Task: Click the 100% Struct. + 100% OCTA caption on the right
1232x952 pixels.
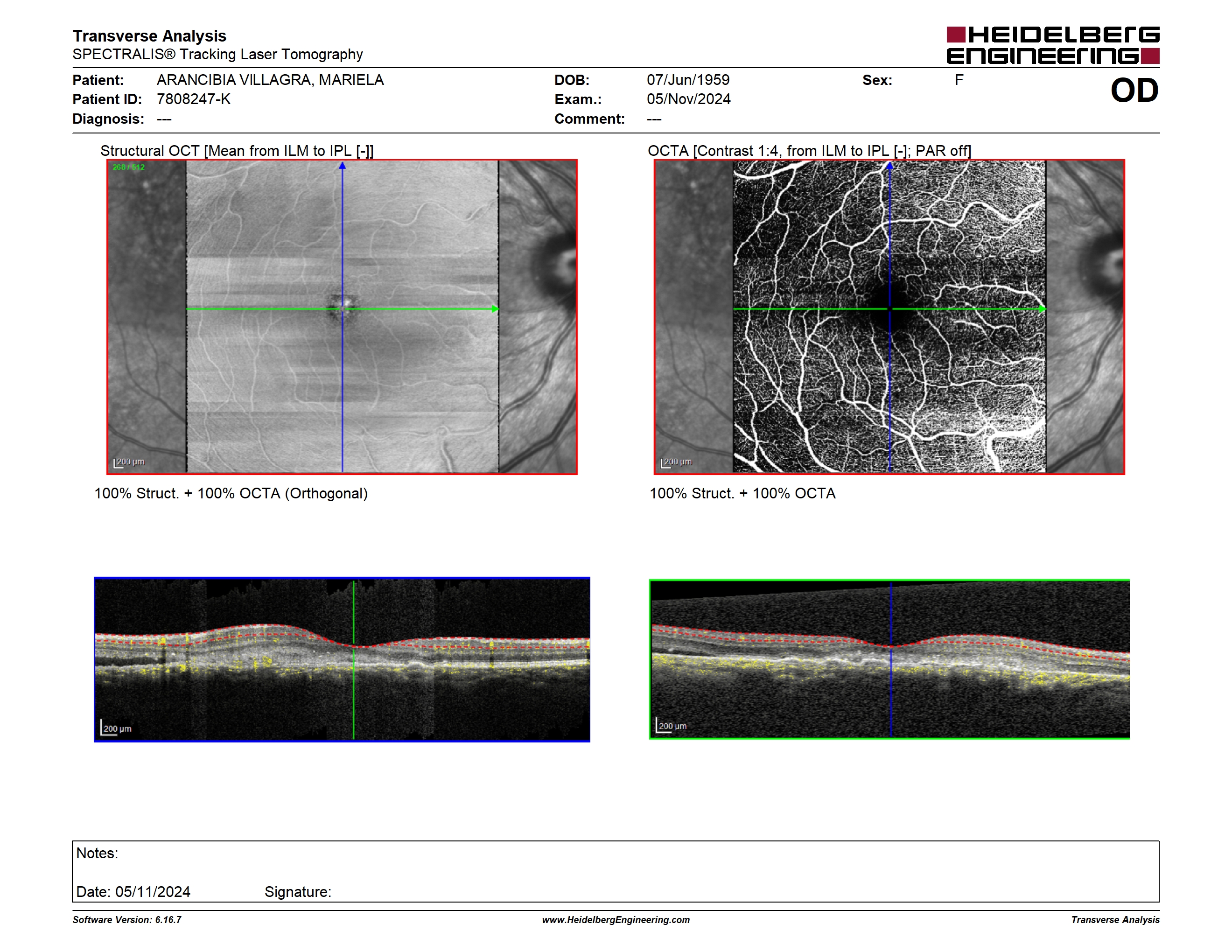Action: [x=742, y=493]
